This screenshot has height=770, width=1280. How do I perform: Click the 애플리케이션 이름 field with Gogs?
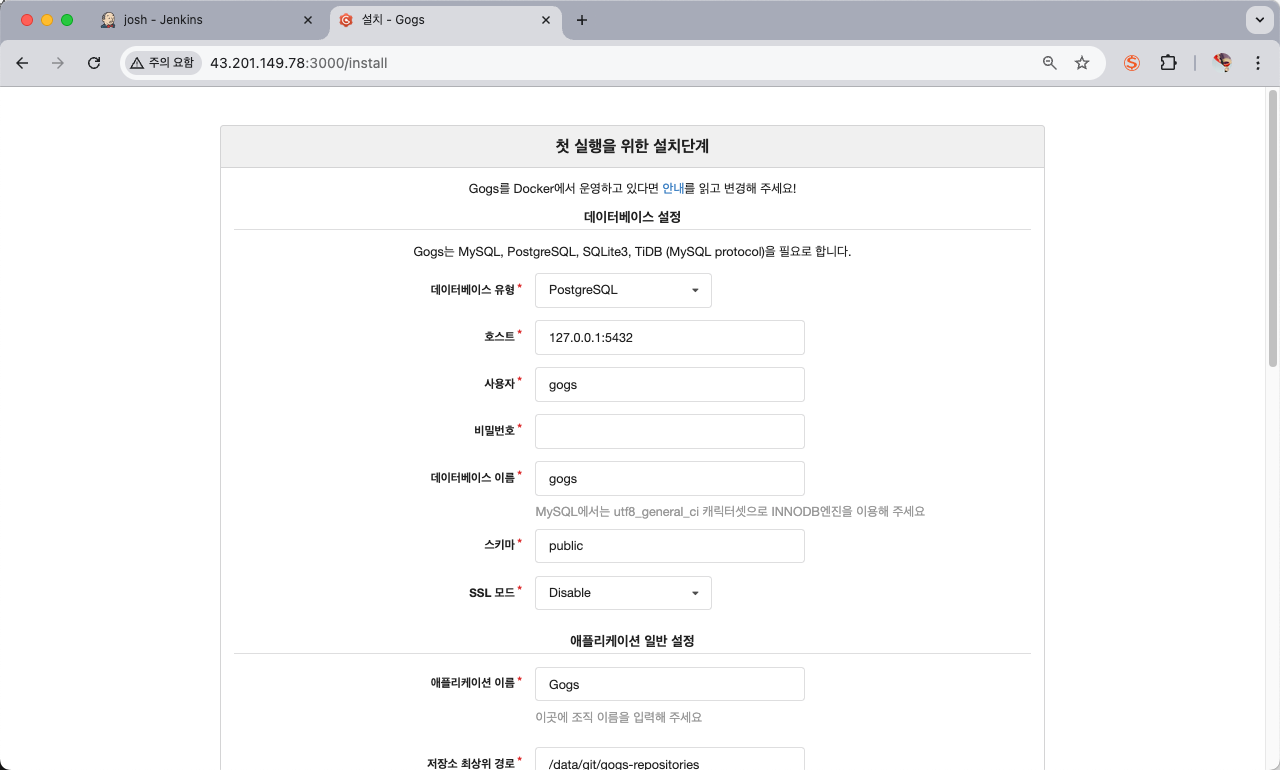(x=670, y=684)
